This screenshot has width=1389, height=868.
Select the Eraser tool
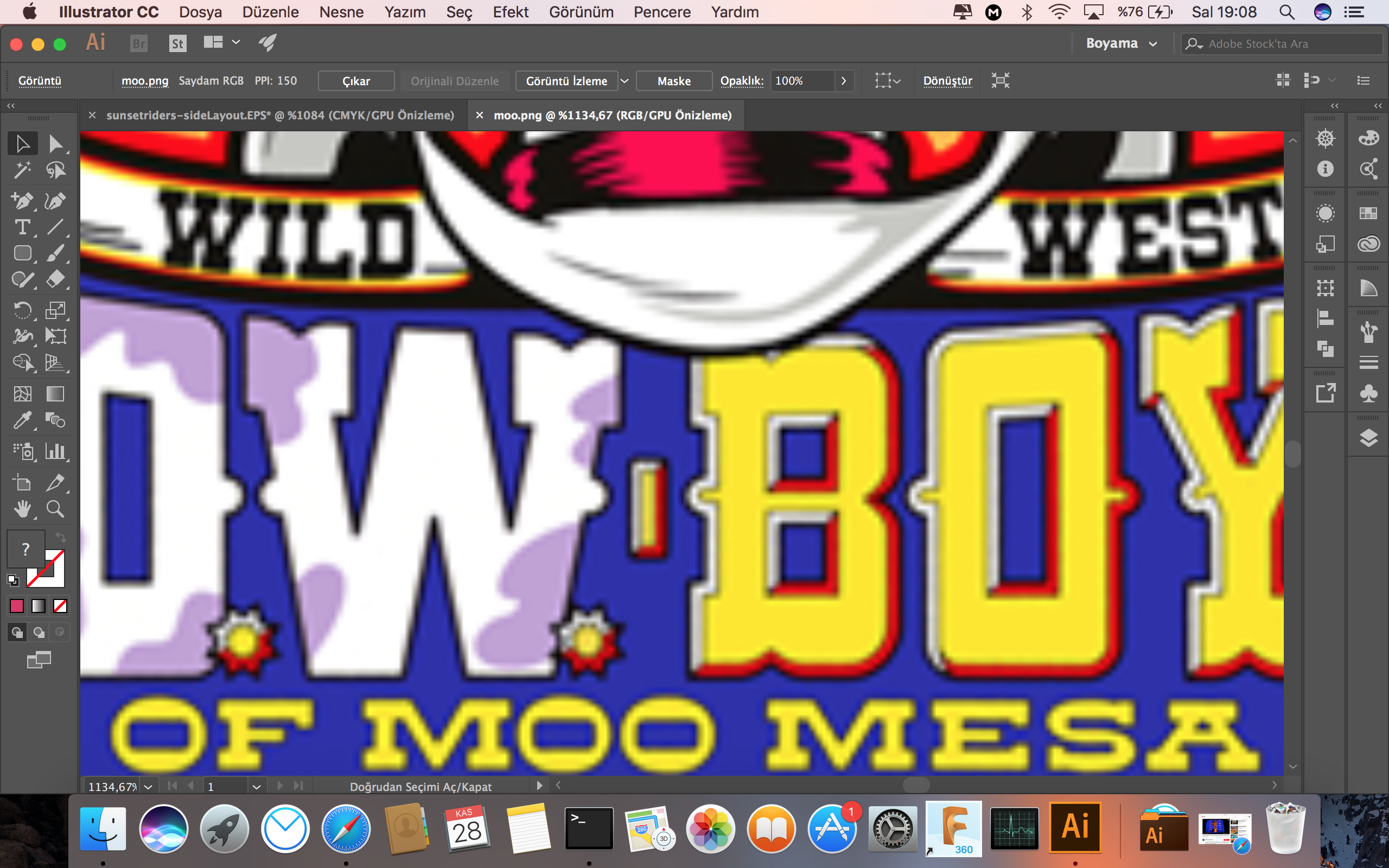(x=56, y=279)
